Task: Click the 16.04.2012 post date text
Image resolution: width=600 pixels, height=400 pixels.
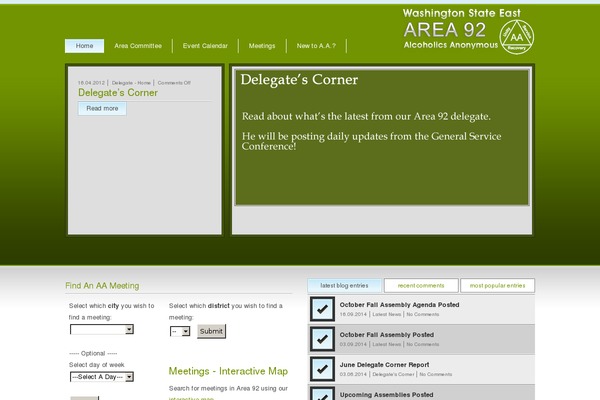Action: point(91,83)
